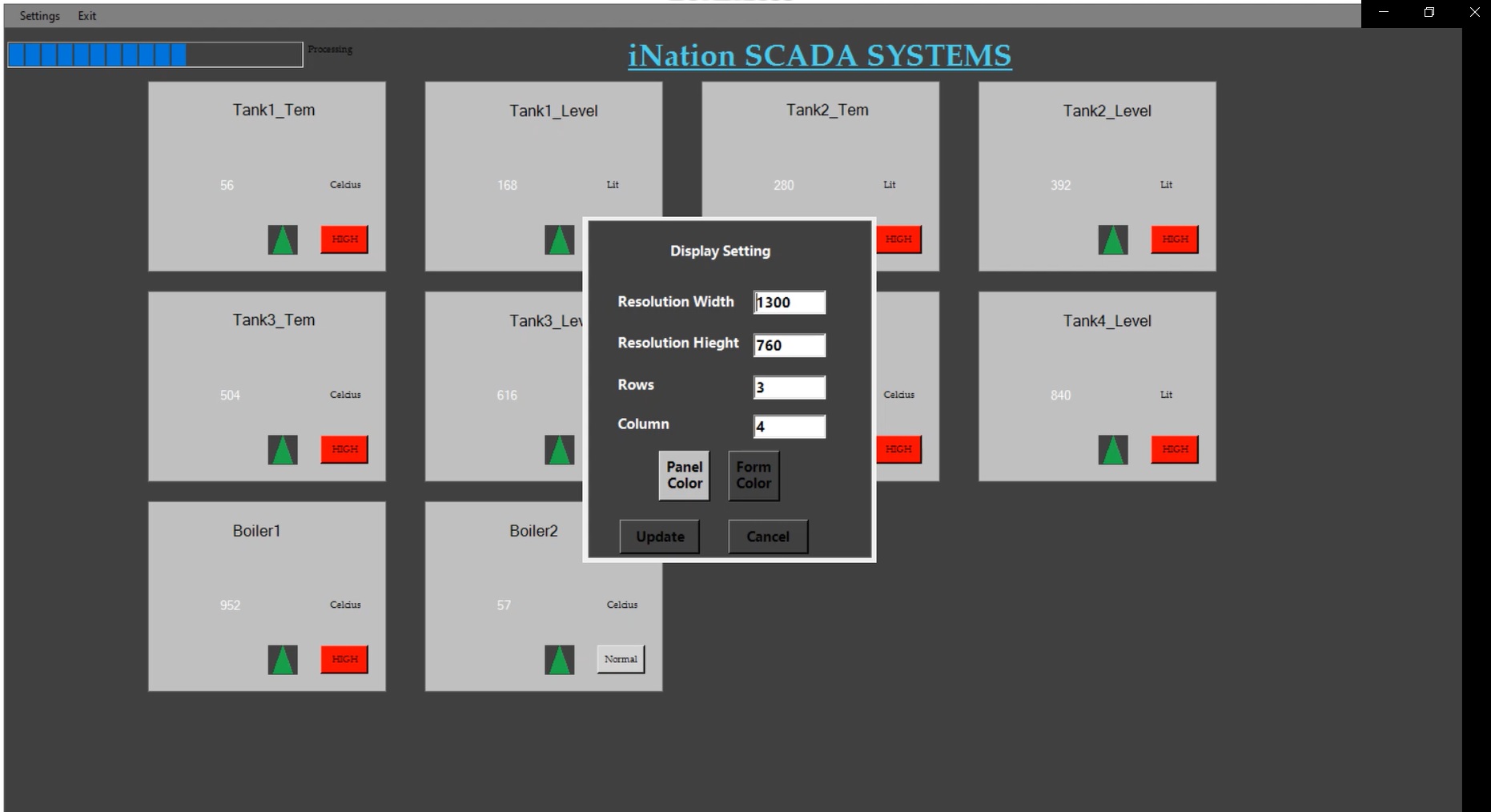Open the Form Color picker
The width and height of the screenshot is (1491, 812).
click(753, 475)
